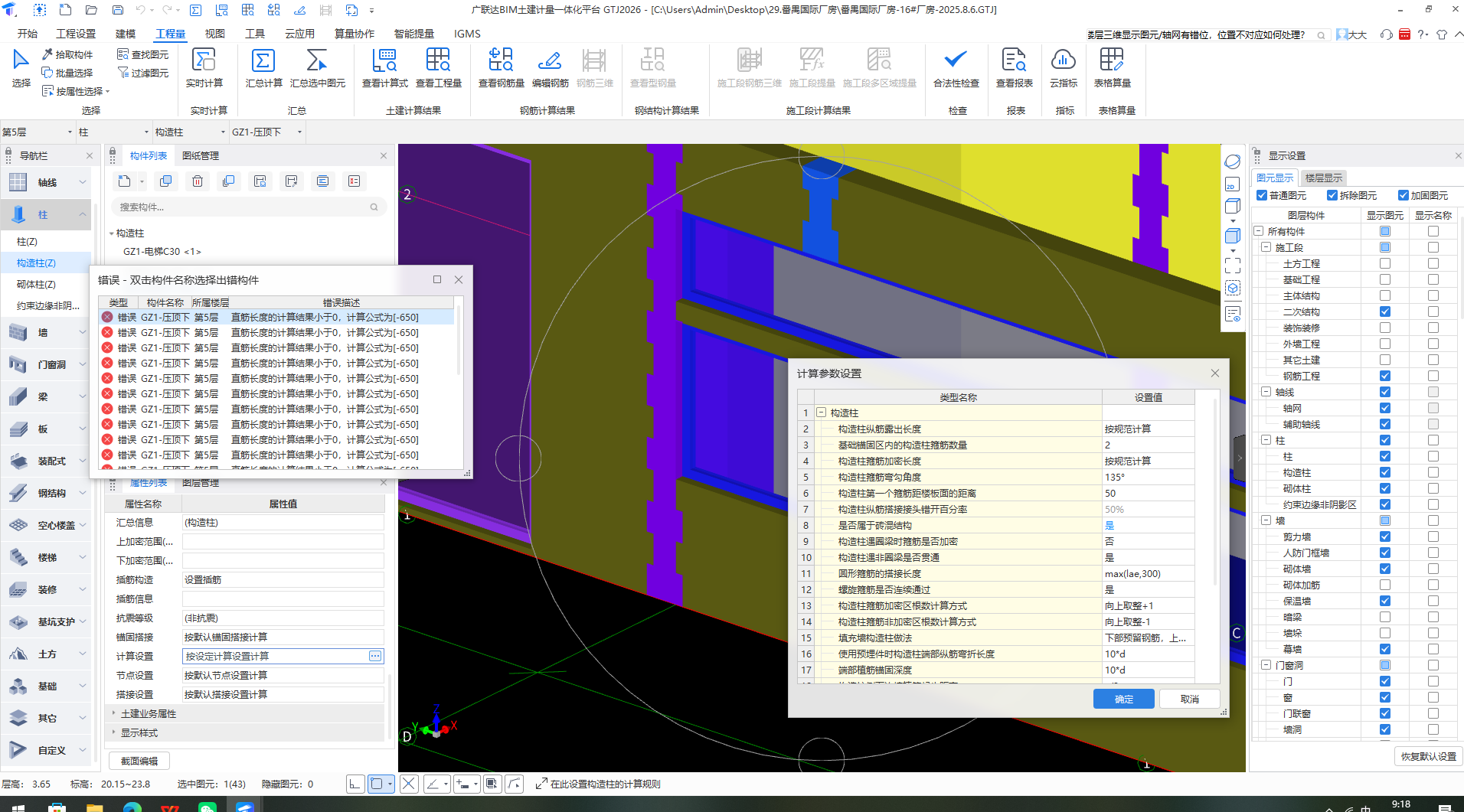Switch to 楼层显示 tab
The width and height of the screenshot is (1464, 812).
pos(1323,178)
